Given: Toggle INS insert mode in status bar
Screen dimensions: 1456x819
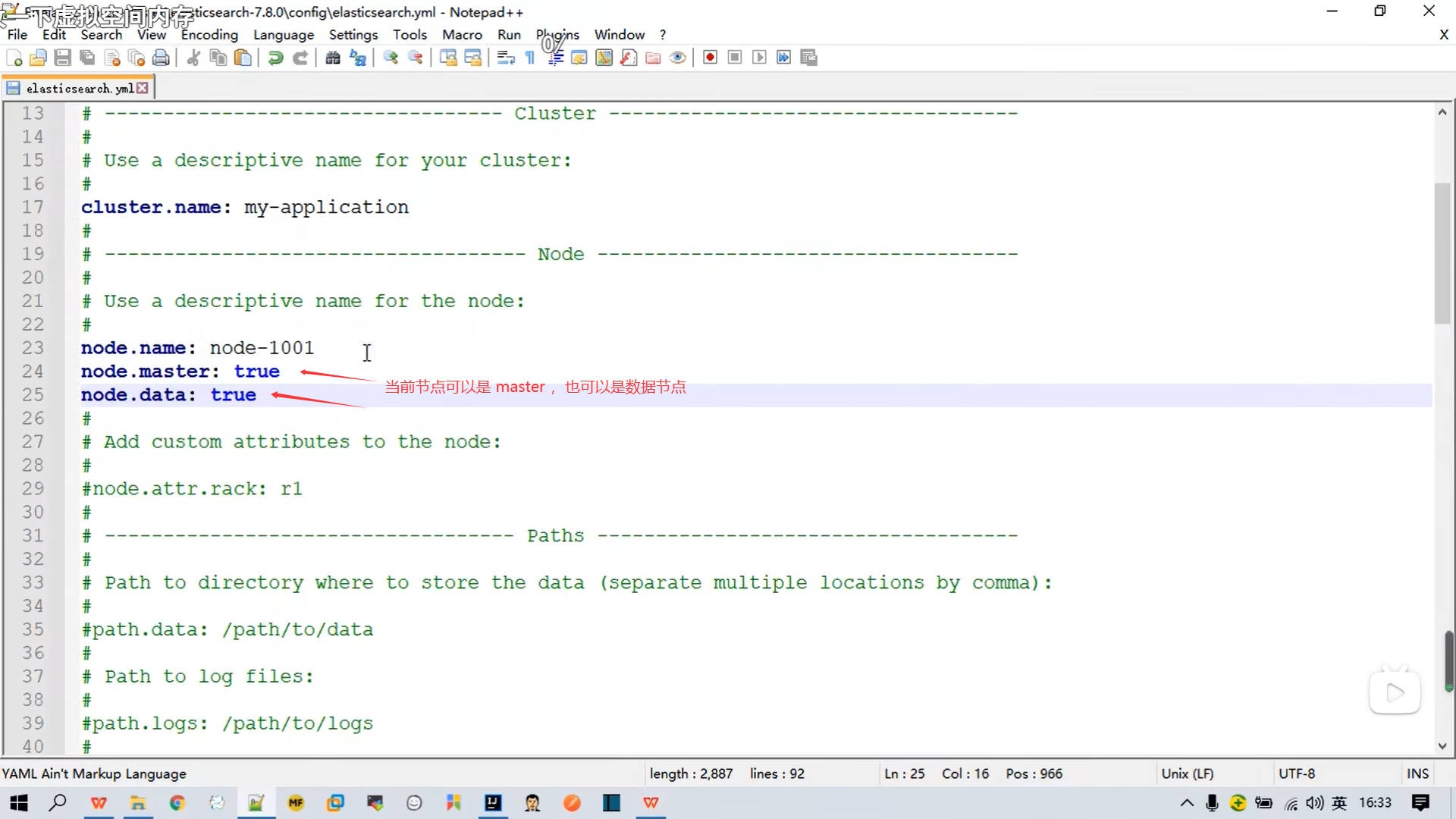Looking at the screenshot, I should point(1417,773).
